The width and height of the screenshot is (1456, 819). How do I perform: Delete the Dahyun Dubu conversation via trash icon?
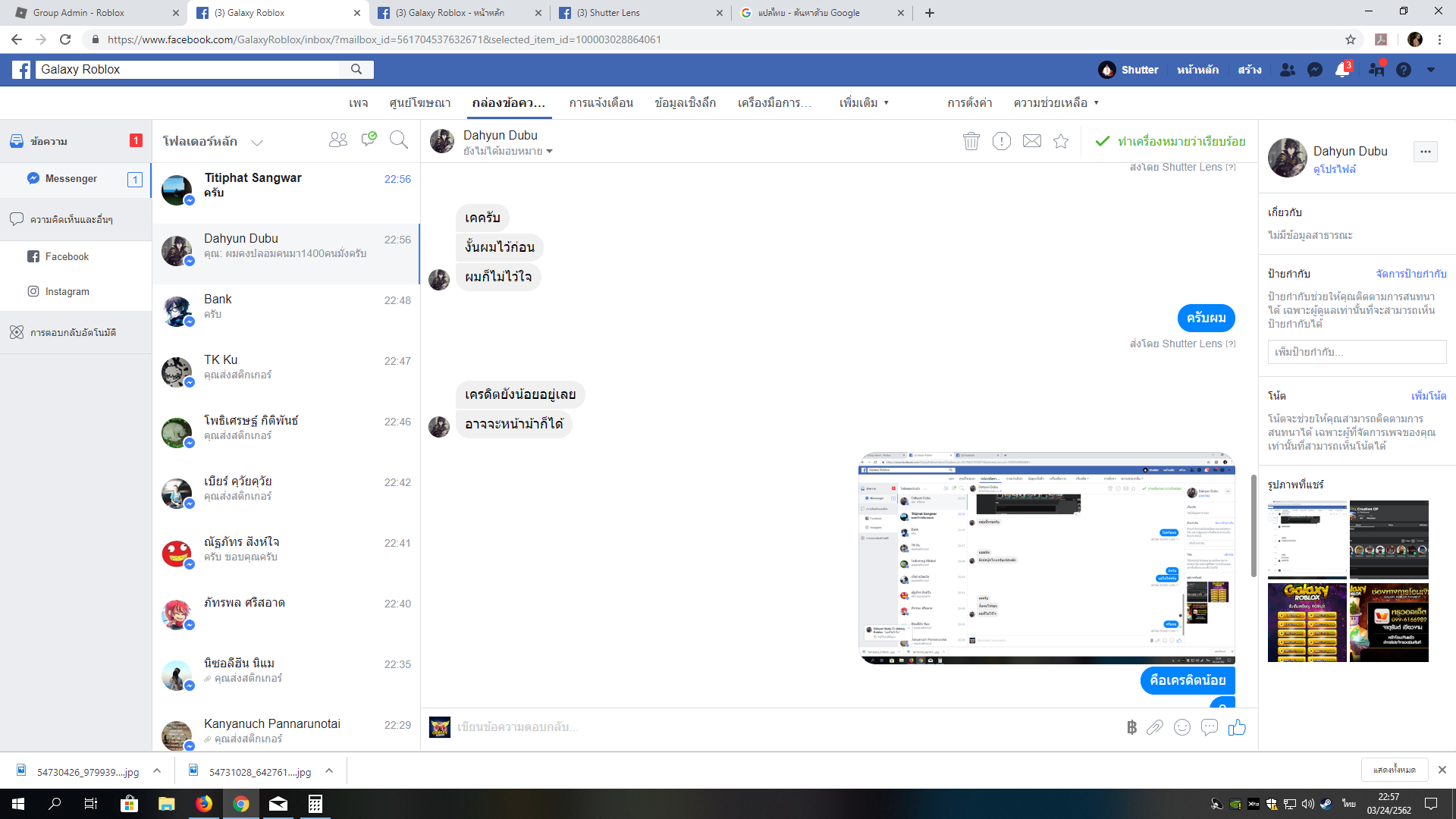click(971, 141)
